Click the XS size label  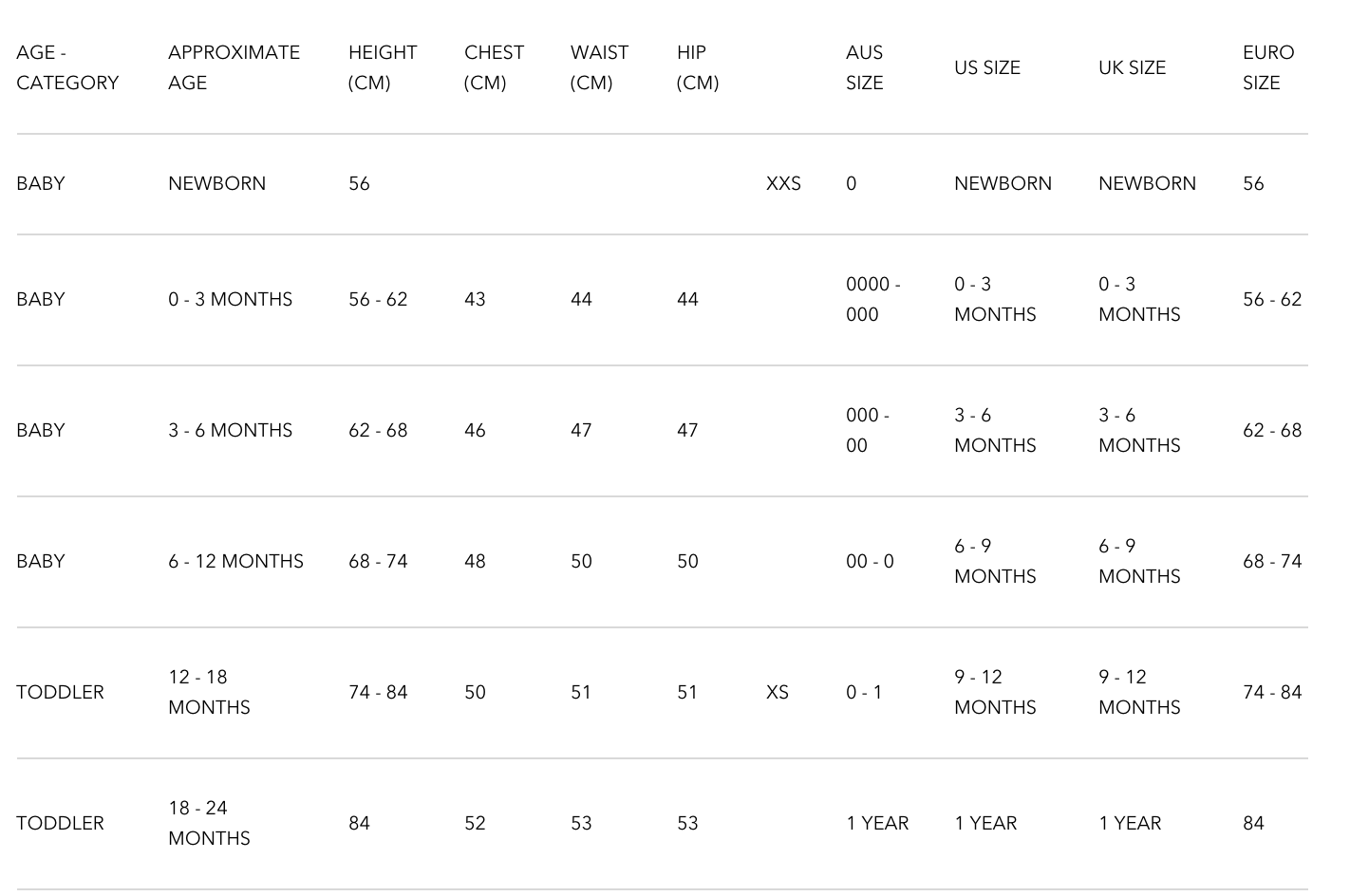[777, 692]
